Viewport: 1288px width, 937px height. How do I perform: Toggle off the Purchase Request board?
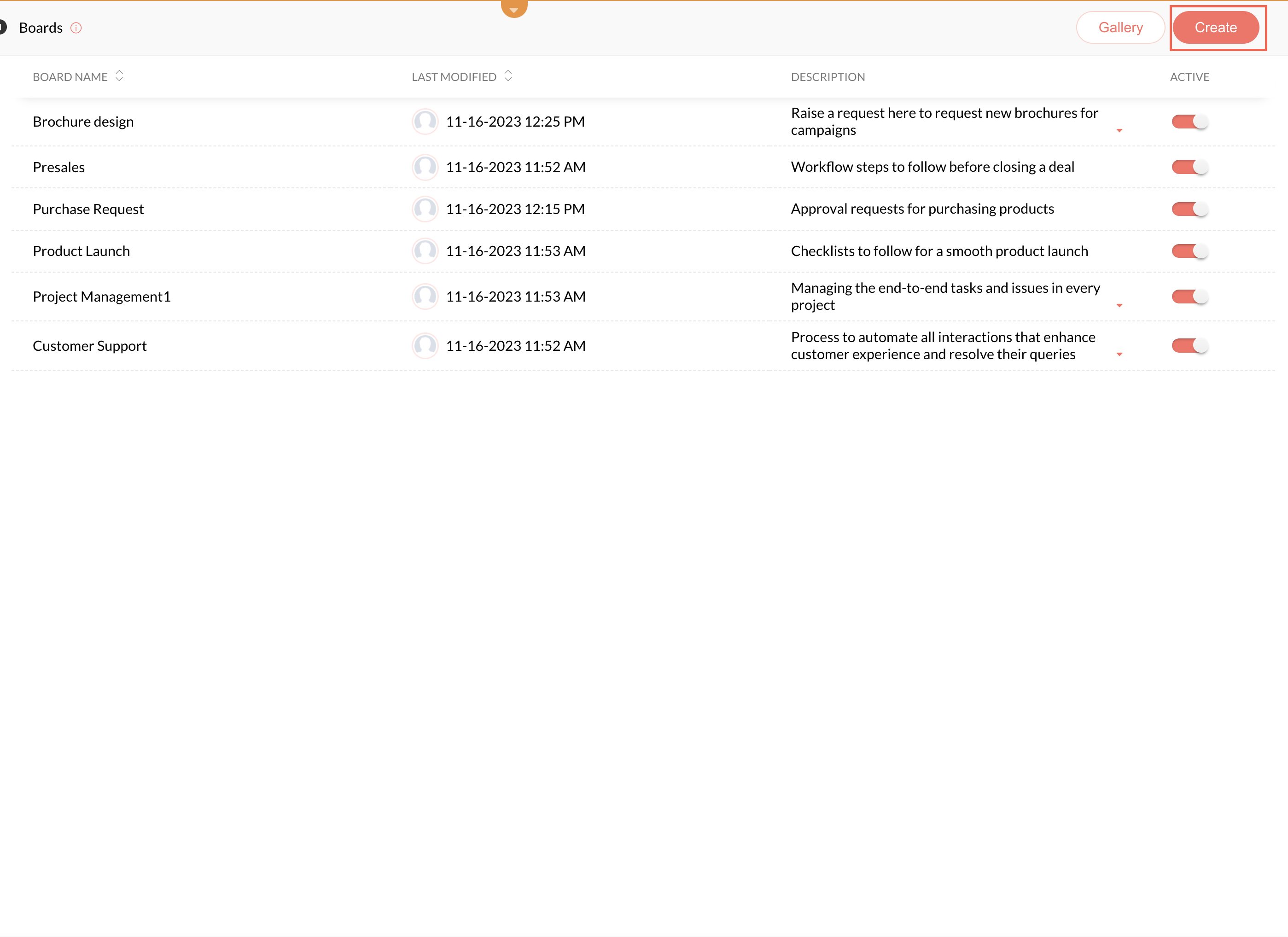pos(1190,209)
